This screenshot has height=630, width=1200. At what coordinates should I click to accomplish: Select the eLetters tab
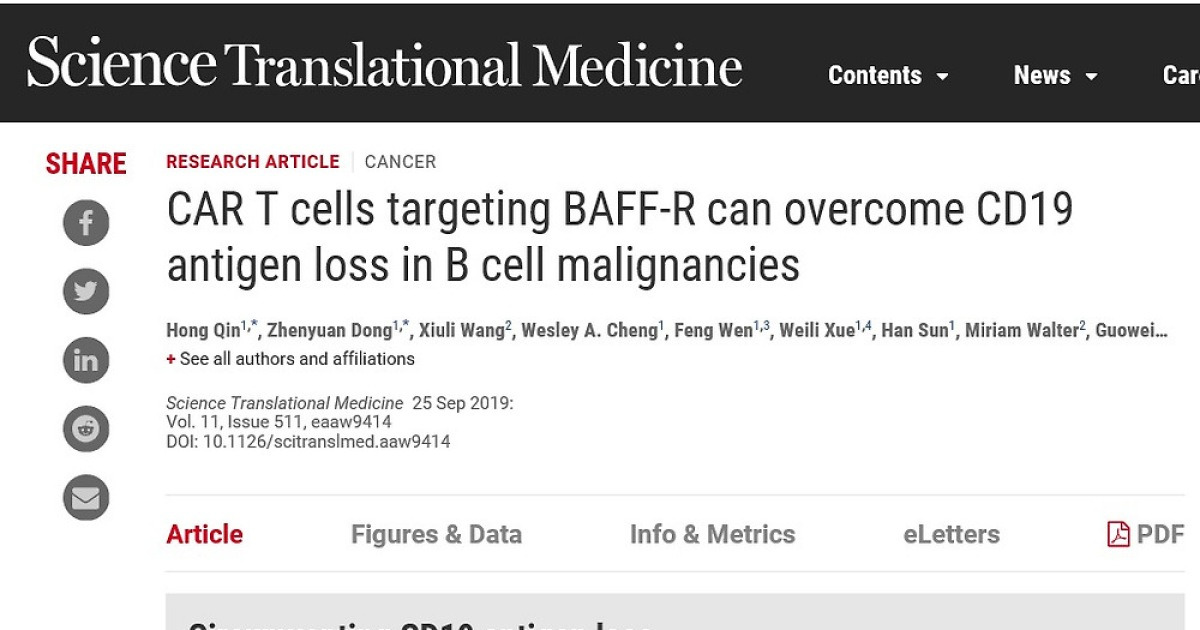tap(951, 534)
